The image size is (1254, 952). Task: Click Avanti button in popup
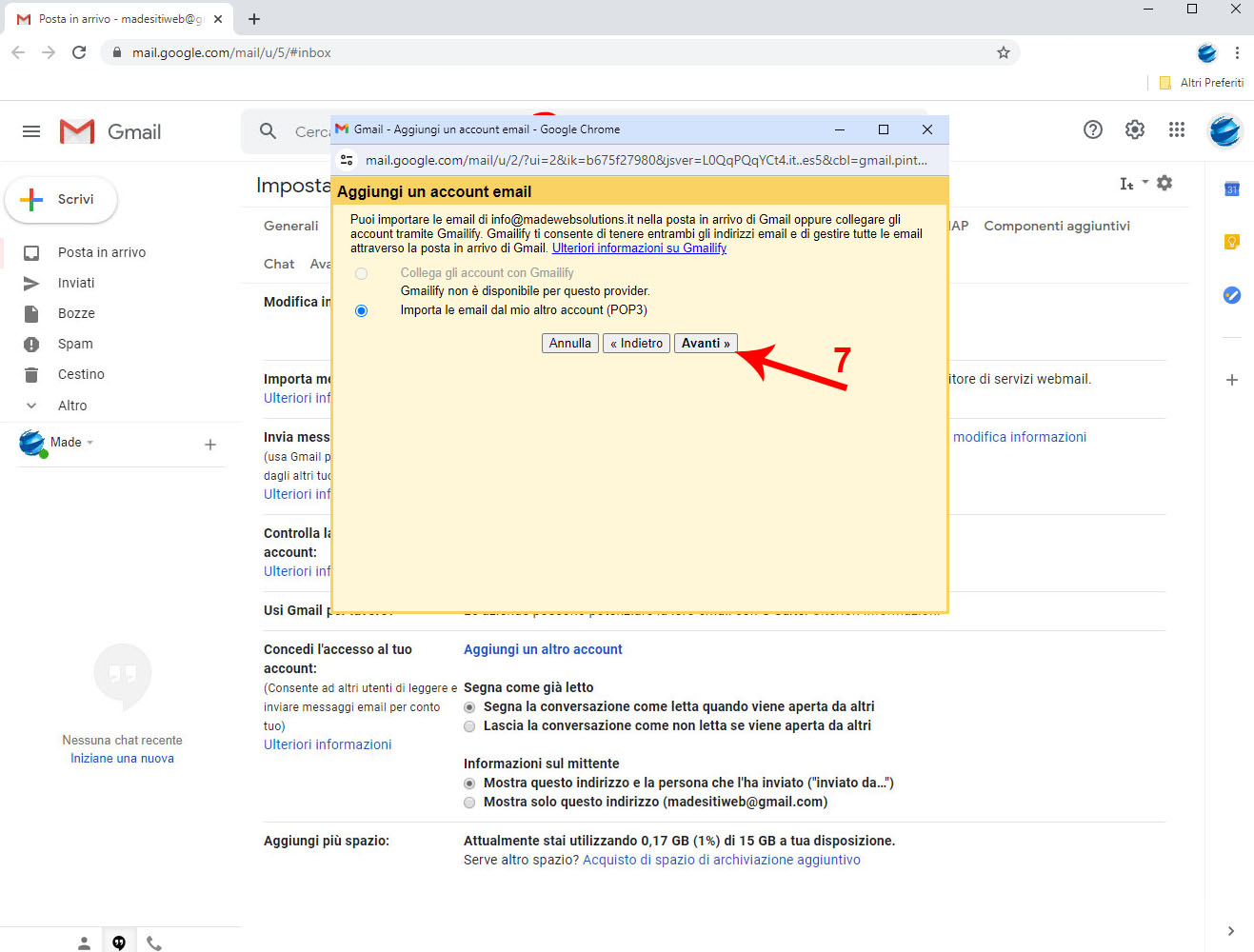click(706, 344)
